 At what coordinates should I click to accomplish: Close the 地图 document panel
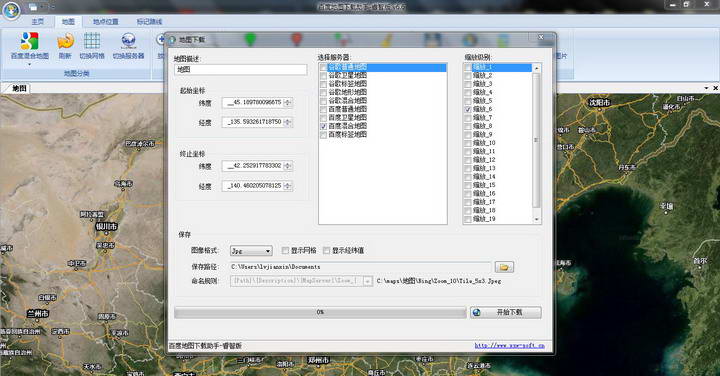point(715,88)
